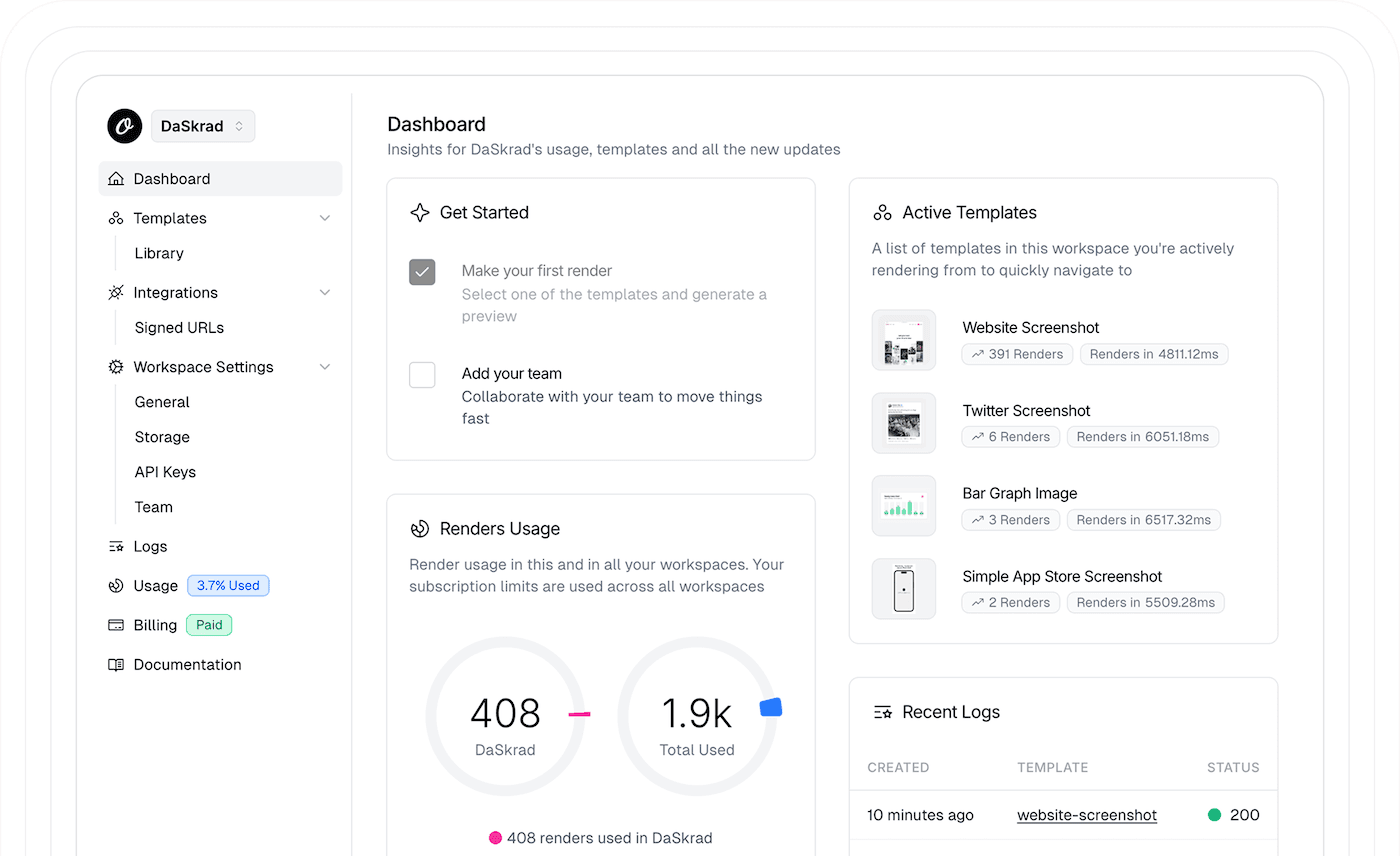Click the Usage chart icon

[116, 586]
